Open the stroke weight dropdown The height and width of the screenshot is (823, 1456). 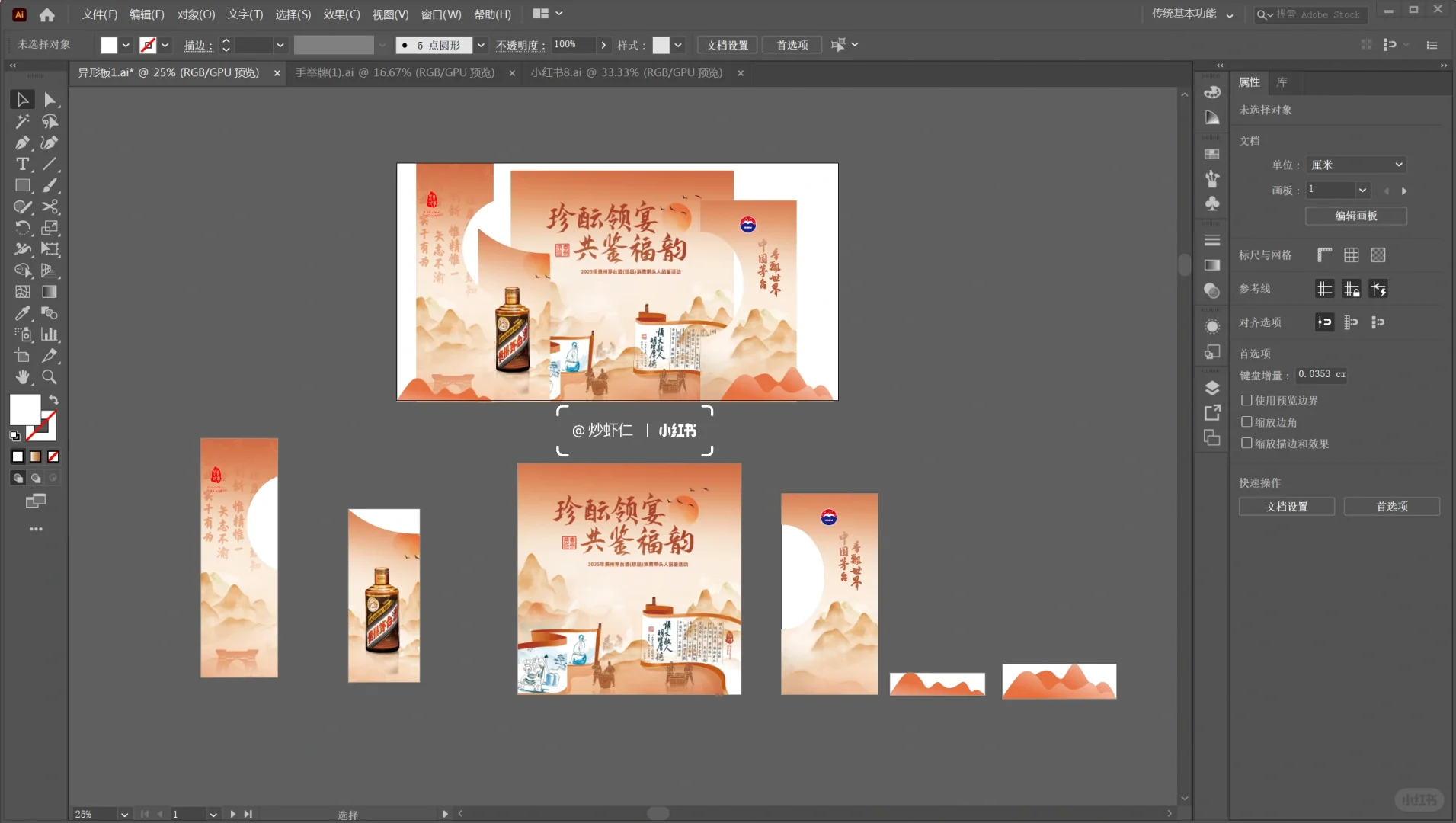[x=280, y=45]
